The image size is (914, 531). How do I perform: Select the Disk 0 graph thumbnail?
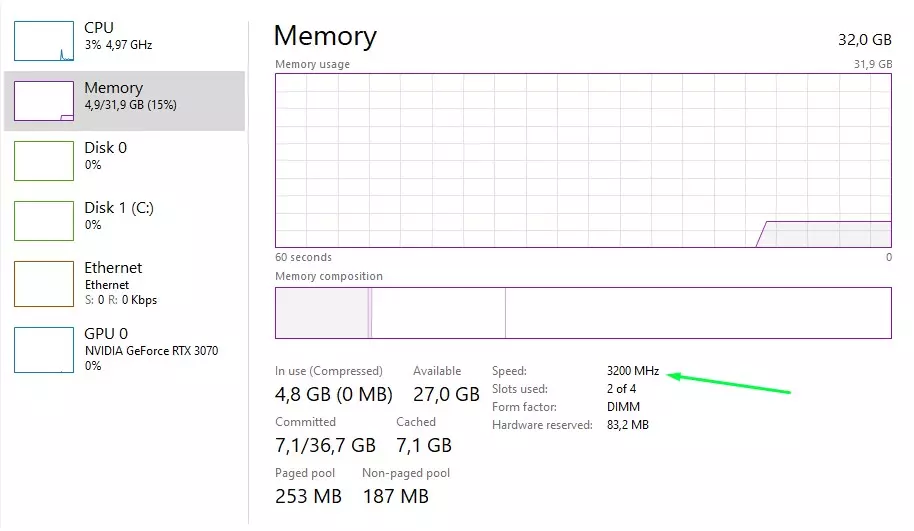(x=44, y=161)
